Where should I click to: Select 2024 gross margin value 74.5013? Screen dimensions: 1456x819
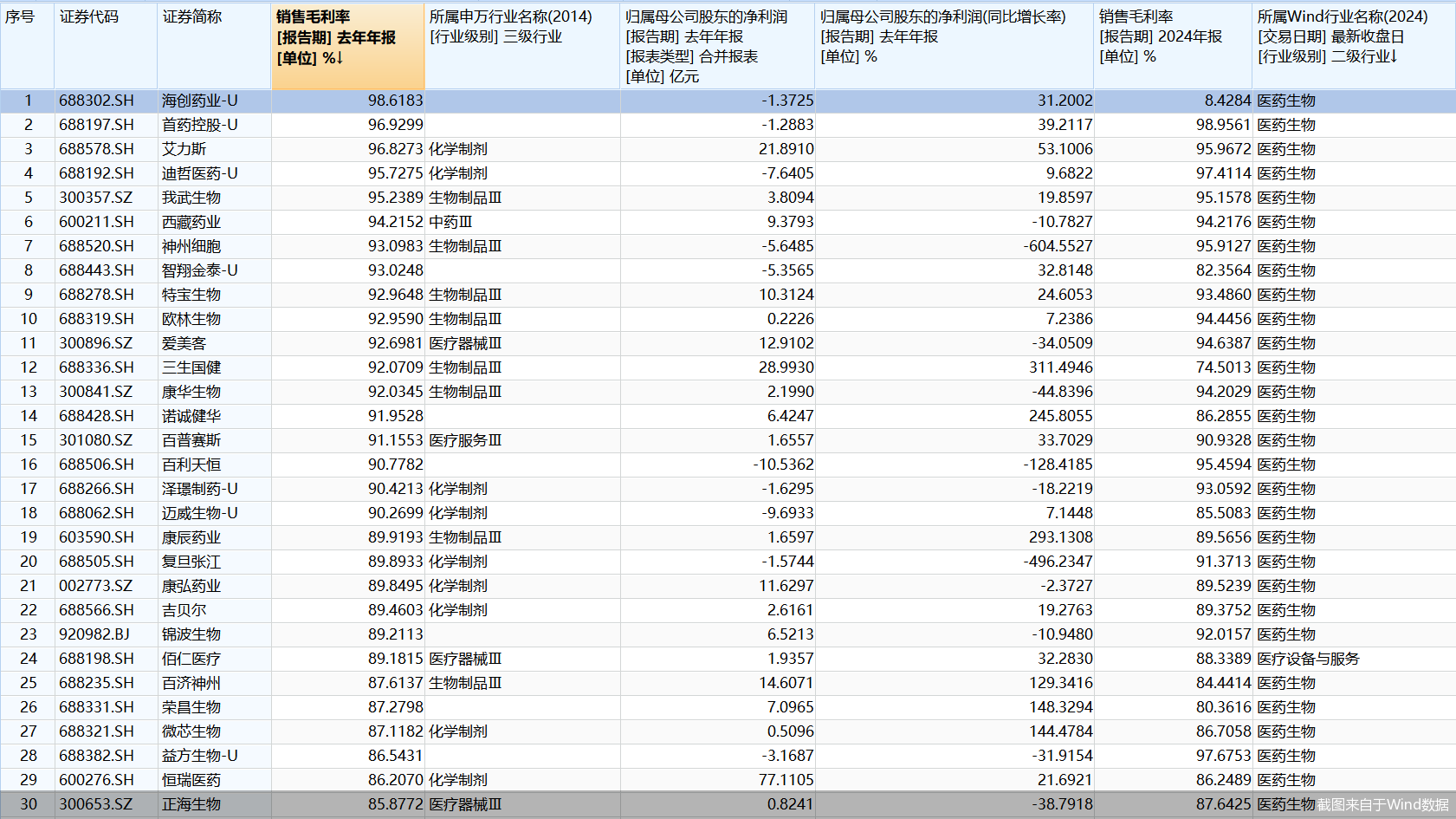[x=1224, y=367]
